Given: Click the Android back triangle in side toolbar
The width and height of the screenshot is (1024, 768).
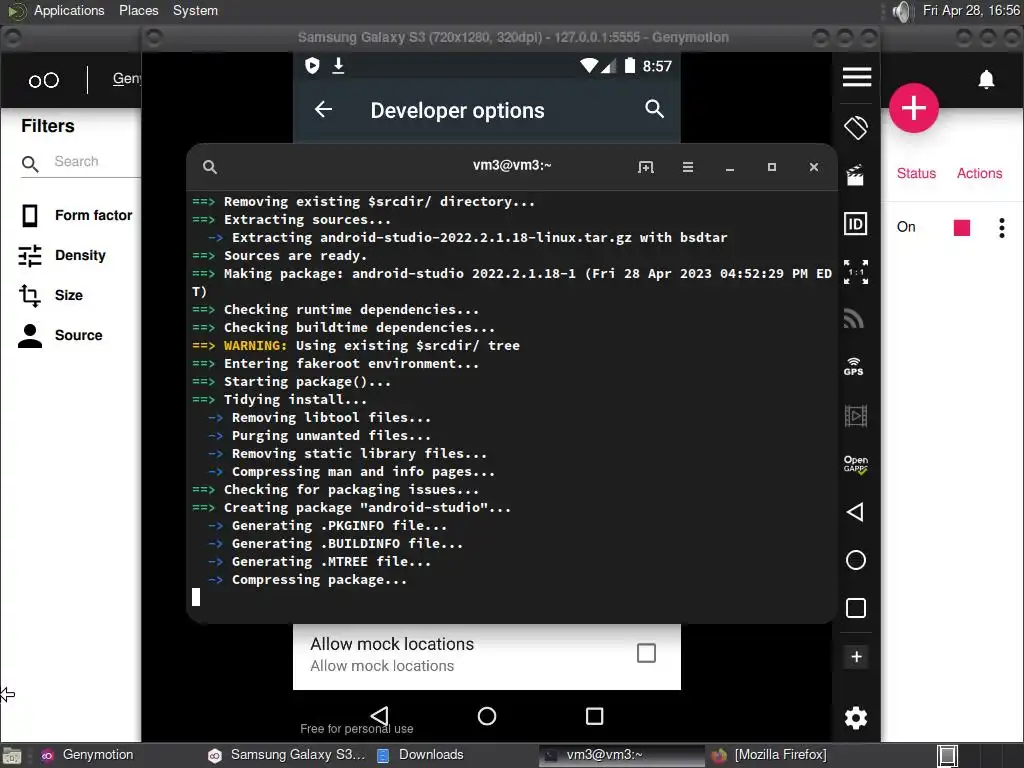Looking at the screenshot, I should pos(855,512).
